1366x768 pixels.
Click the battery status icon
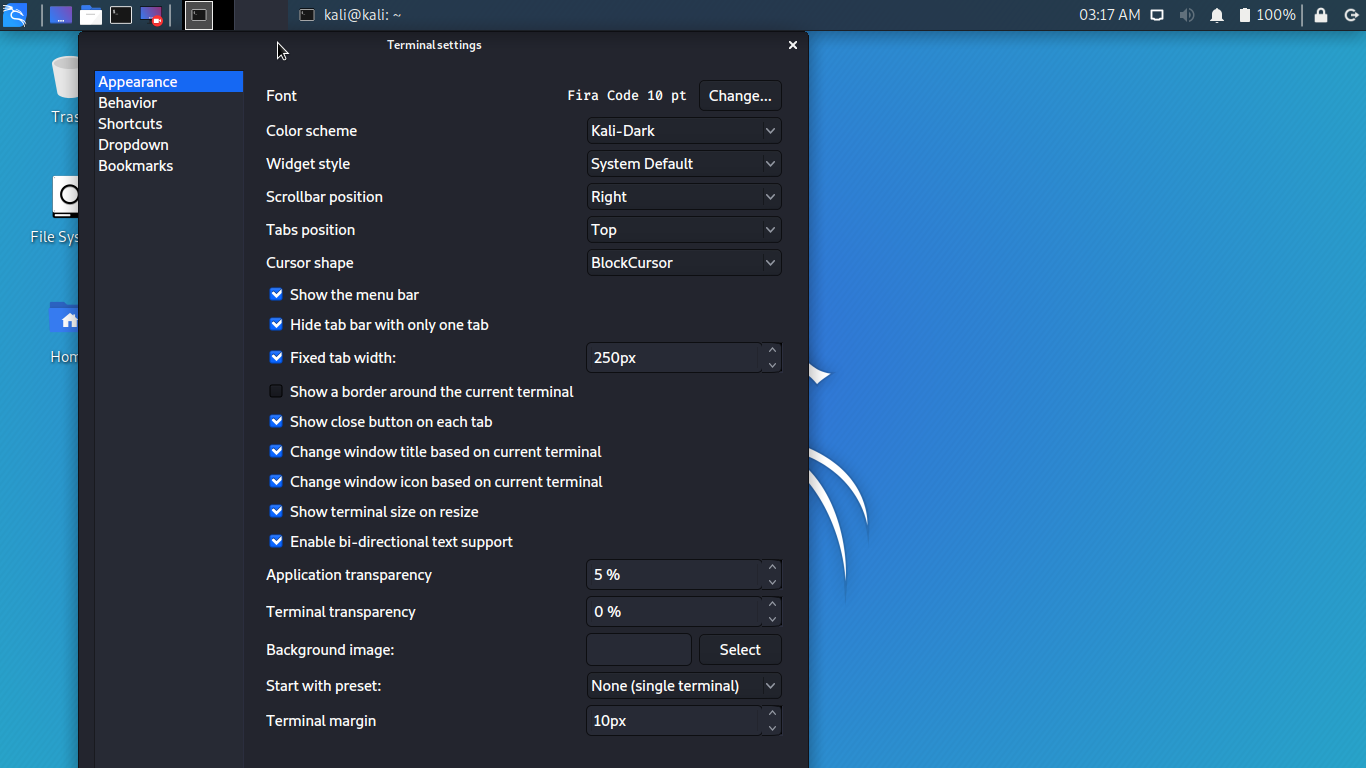click(x=1245, y=15)
